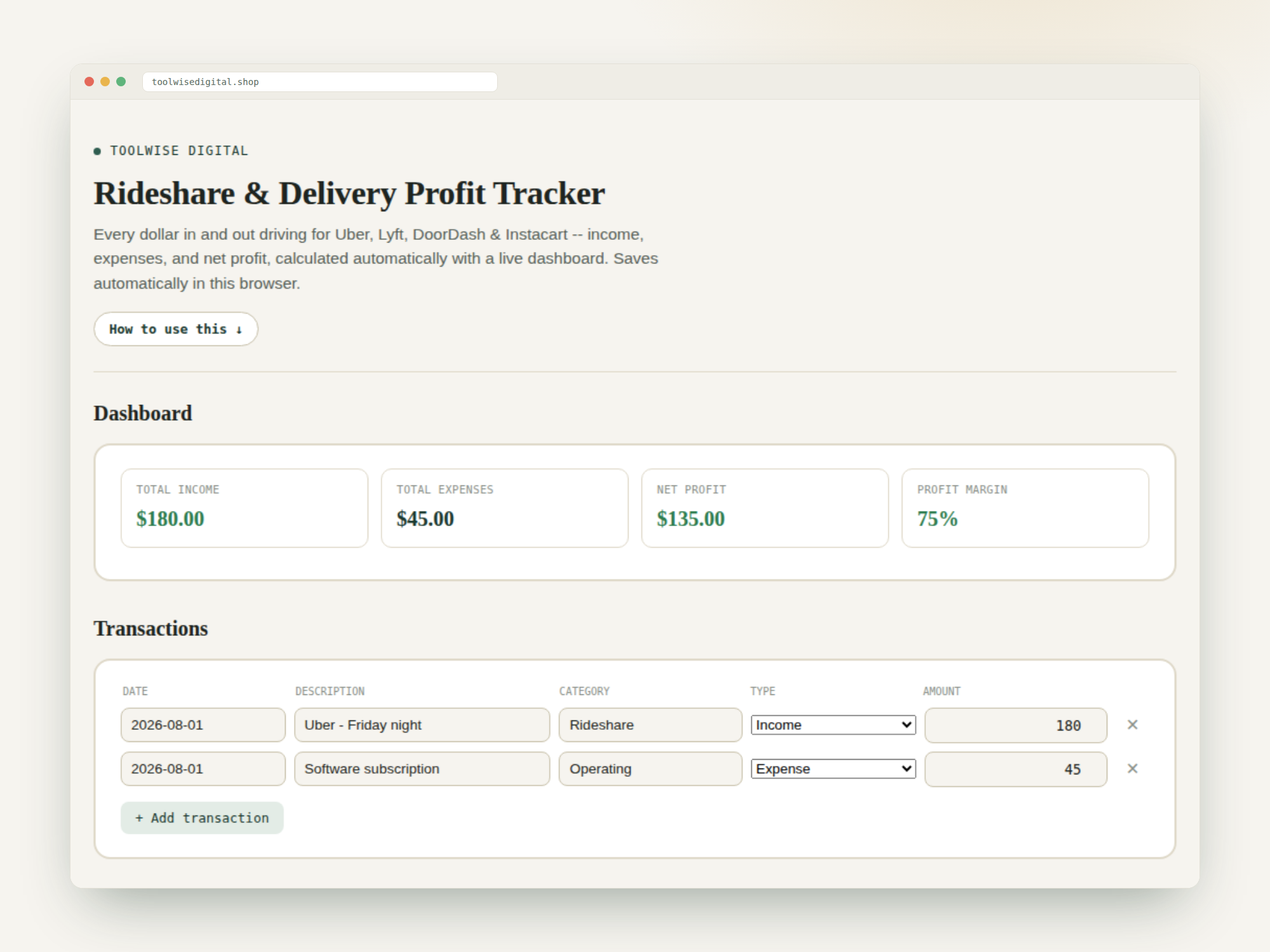Click the Transactions section heading
Image resolution: width=1270 pixels, height=952 pixels.
click(151, 628)
